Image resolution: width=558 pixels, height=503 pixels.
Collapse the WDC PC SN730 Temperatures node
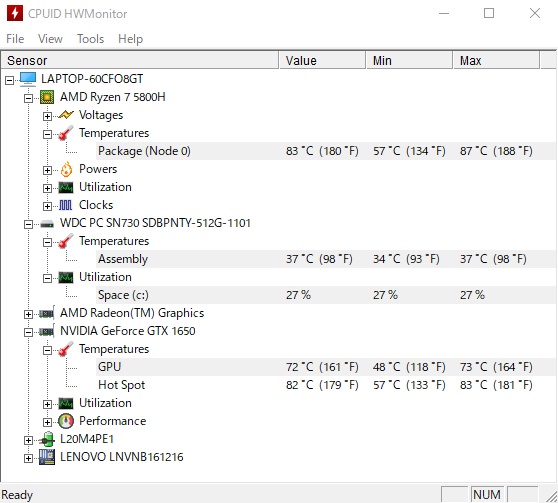point(47,242)
